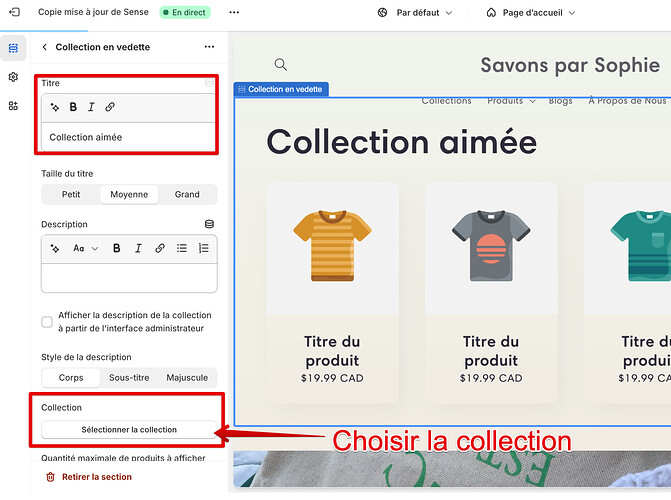The width and height of the screenshot is (671, 500).
Task: Click Titre du produit under the grey shirt
Action: [491, 351]
